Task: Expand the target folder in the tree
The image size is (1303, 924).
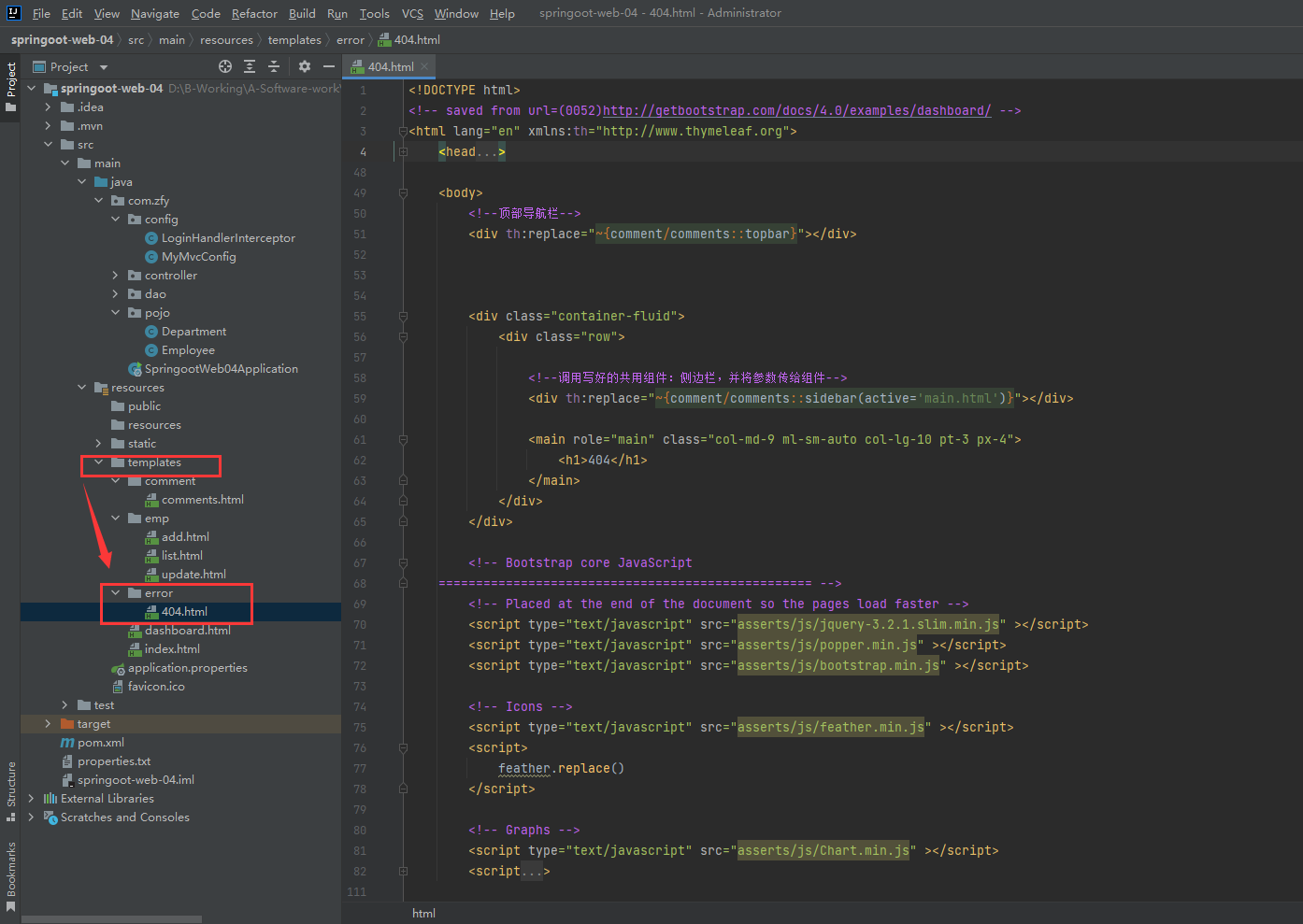Action: [48, 724]
